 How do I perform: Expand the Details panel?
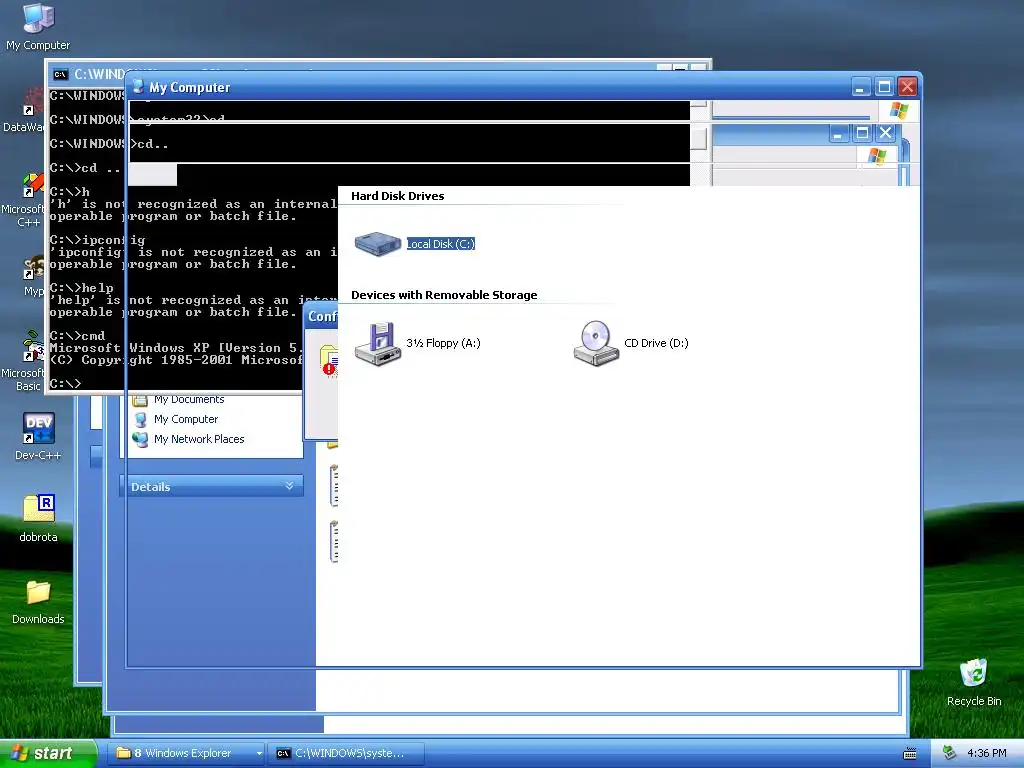pyautogui.click(x=289, y=486)
